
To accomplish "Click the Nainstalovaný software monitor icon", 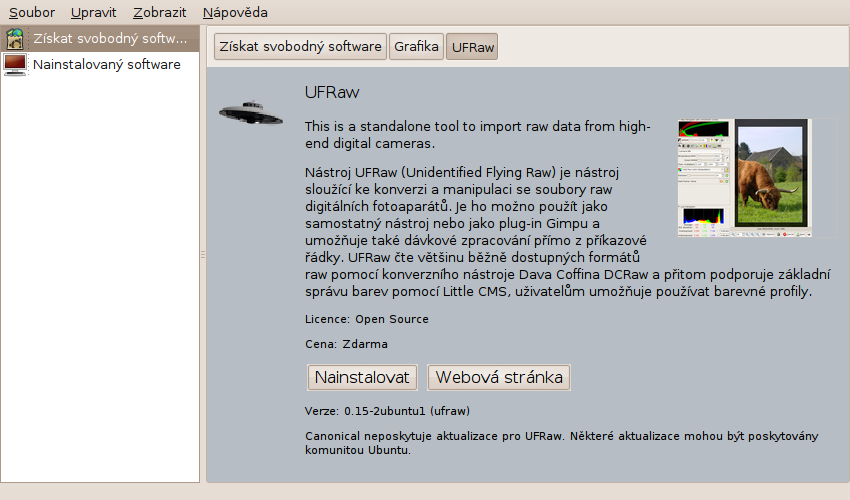I will [15, 65].
